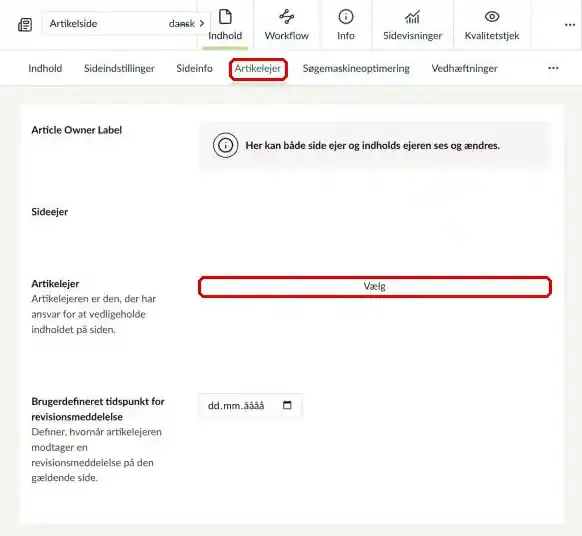The height and width of the screenshot is (536, 582).
Task: Click the Sideejer field label
Action: coord(49,212)
